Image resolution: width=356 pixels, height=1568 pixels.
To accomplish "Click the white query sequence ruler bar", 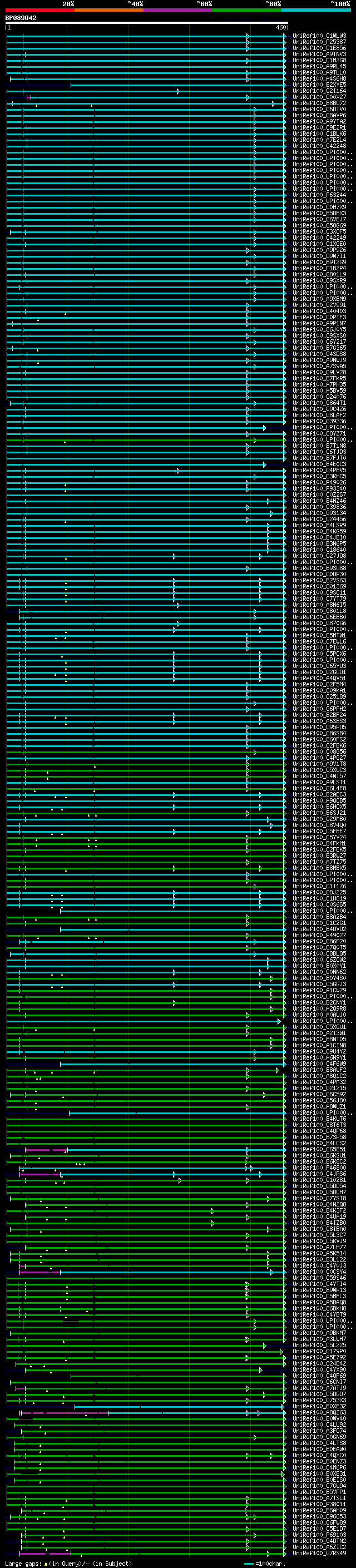I will point(146,23).
